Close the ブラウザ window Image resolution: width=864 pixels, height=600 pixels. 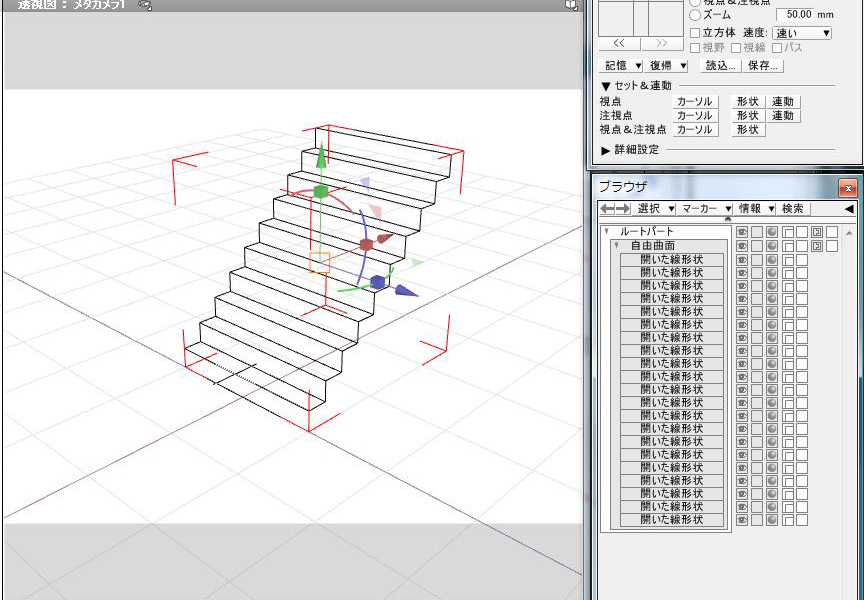[x=847, y=188]
